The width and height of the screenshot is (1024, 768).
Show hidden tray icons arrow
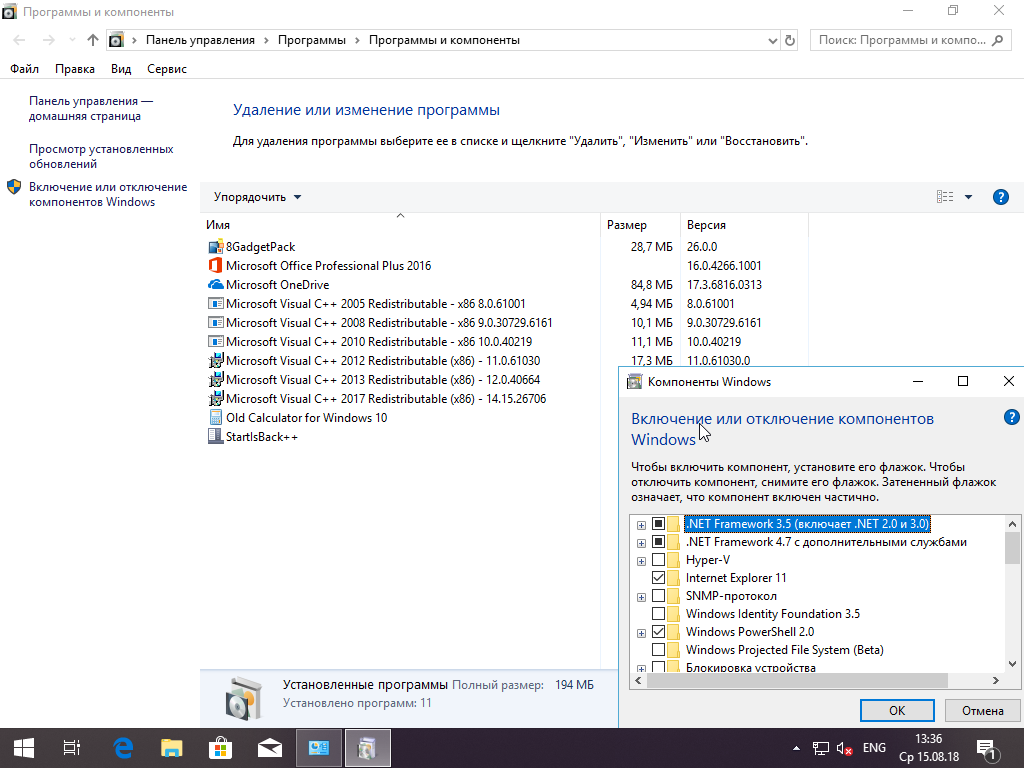(x=796, y=748)
